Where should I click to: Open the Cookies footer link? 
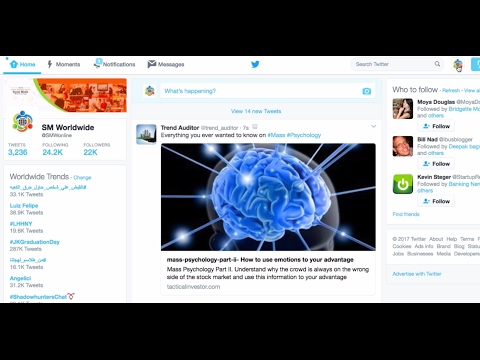click(402, 246)
